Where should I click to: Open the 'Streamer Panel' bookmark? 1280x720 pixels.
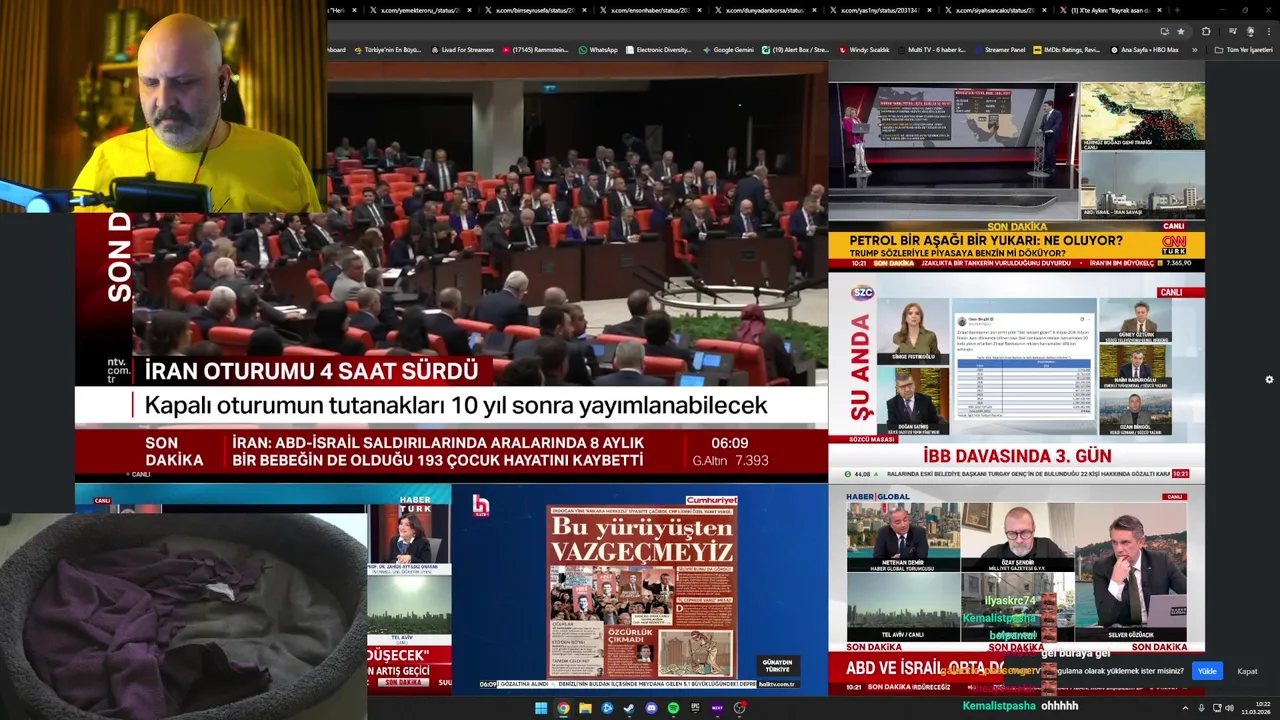click(998, 50)
